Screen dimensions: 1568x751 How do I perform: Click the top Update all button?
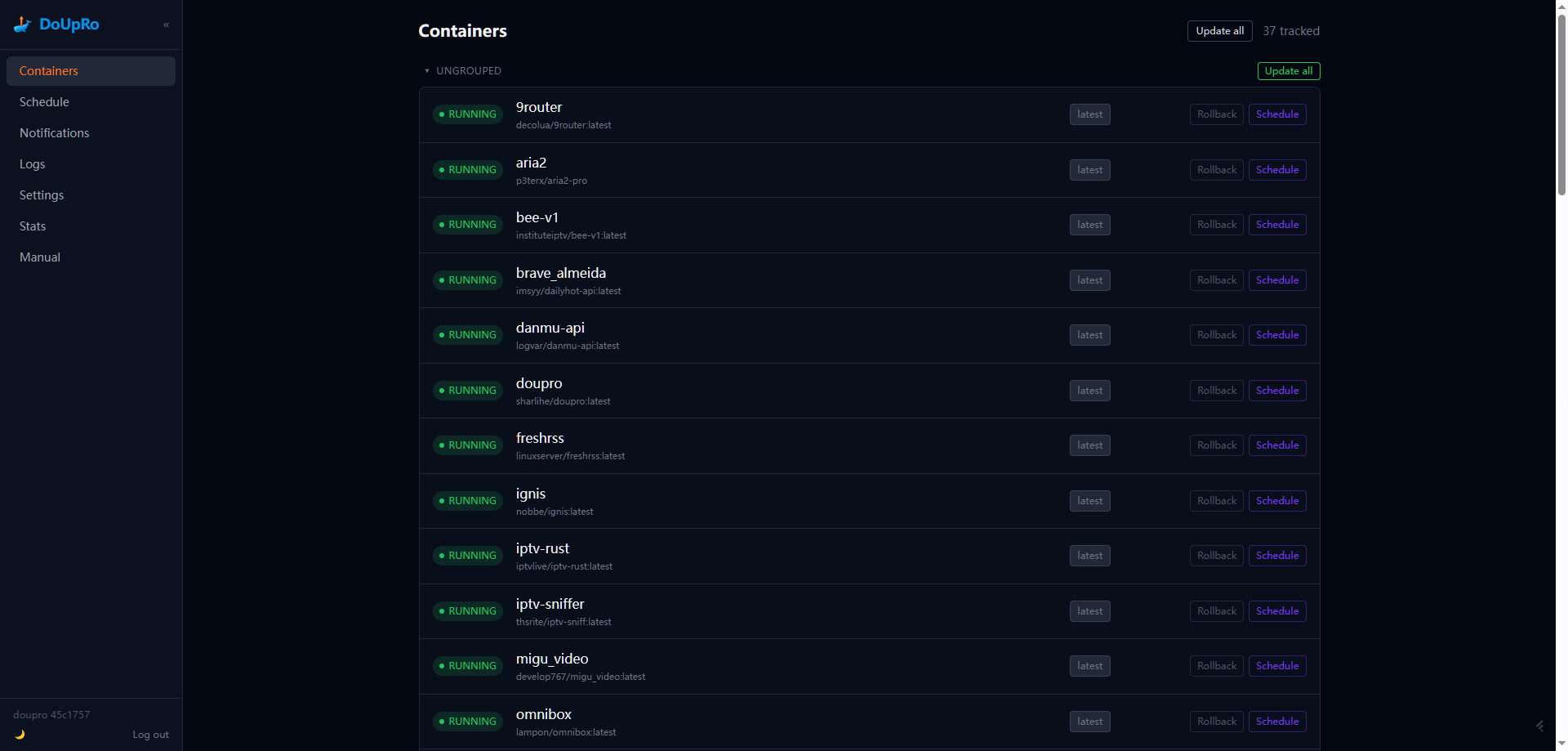point(1220,31)
